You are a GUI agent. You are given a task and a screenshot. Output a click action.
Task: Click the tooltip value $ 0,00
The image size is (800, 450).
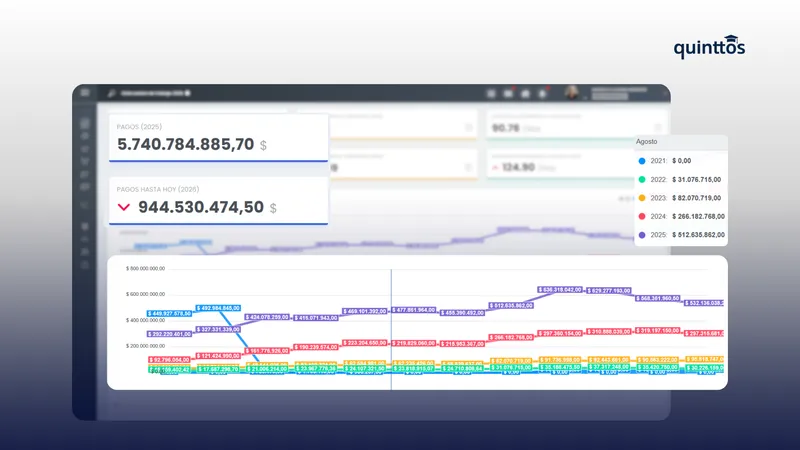pyautogui.click(x=682, y=161)
